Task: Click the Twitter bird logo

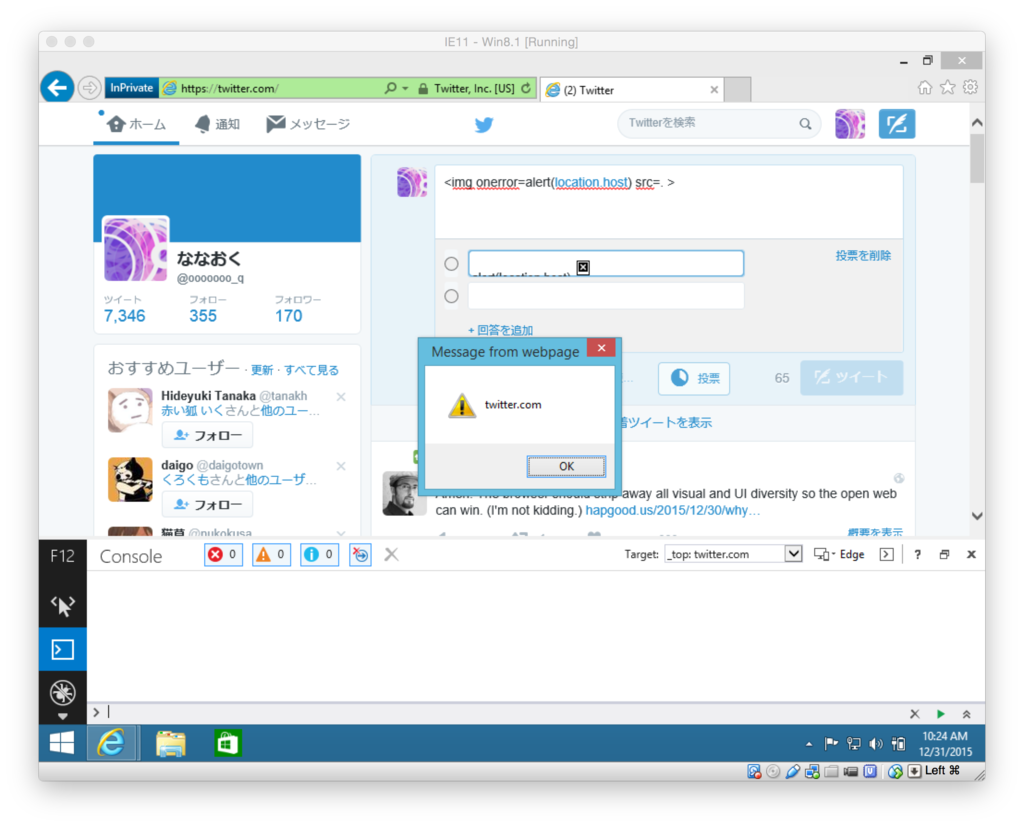Action: [484, 124]
